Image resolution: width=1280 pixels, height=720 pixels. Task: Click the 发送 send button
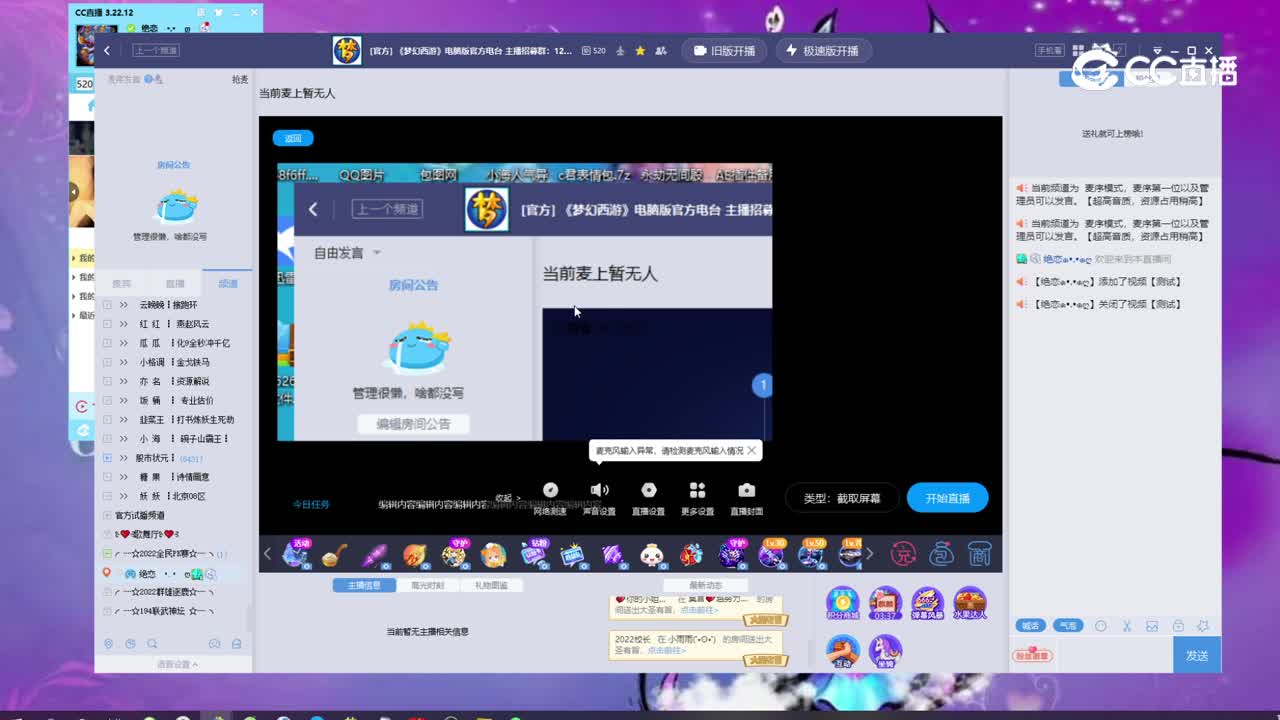tap(1197, 655)
